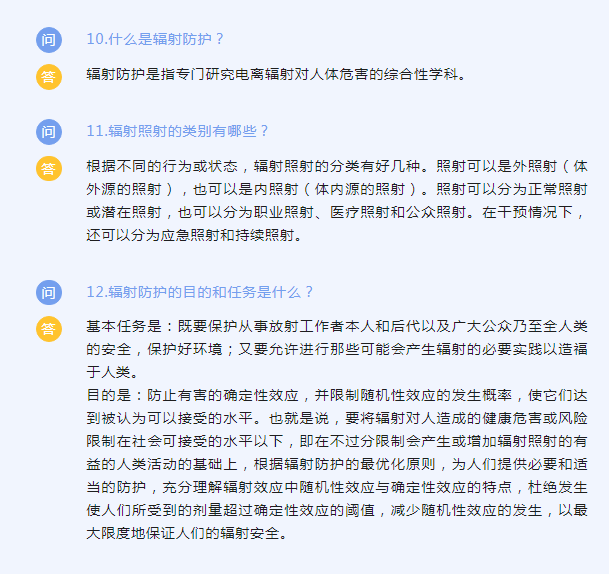
Task: Click the blue 问 icon beside question 11
Action: 49,132
